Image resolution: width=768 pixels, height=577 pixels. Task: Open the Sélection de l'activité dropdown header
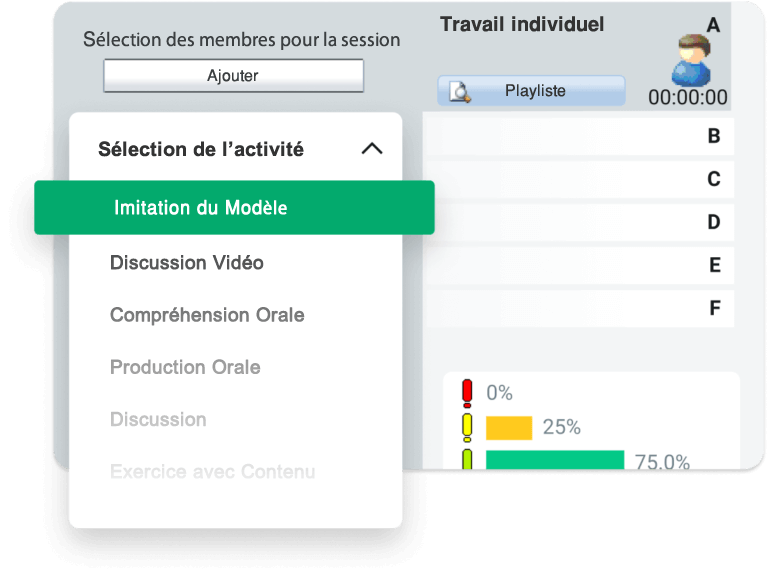[201, 149]
